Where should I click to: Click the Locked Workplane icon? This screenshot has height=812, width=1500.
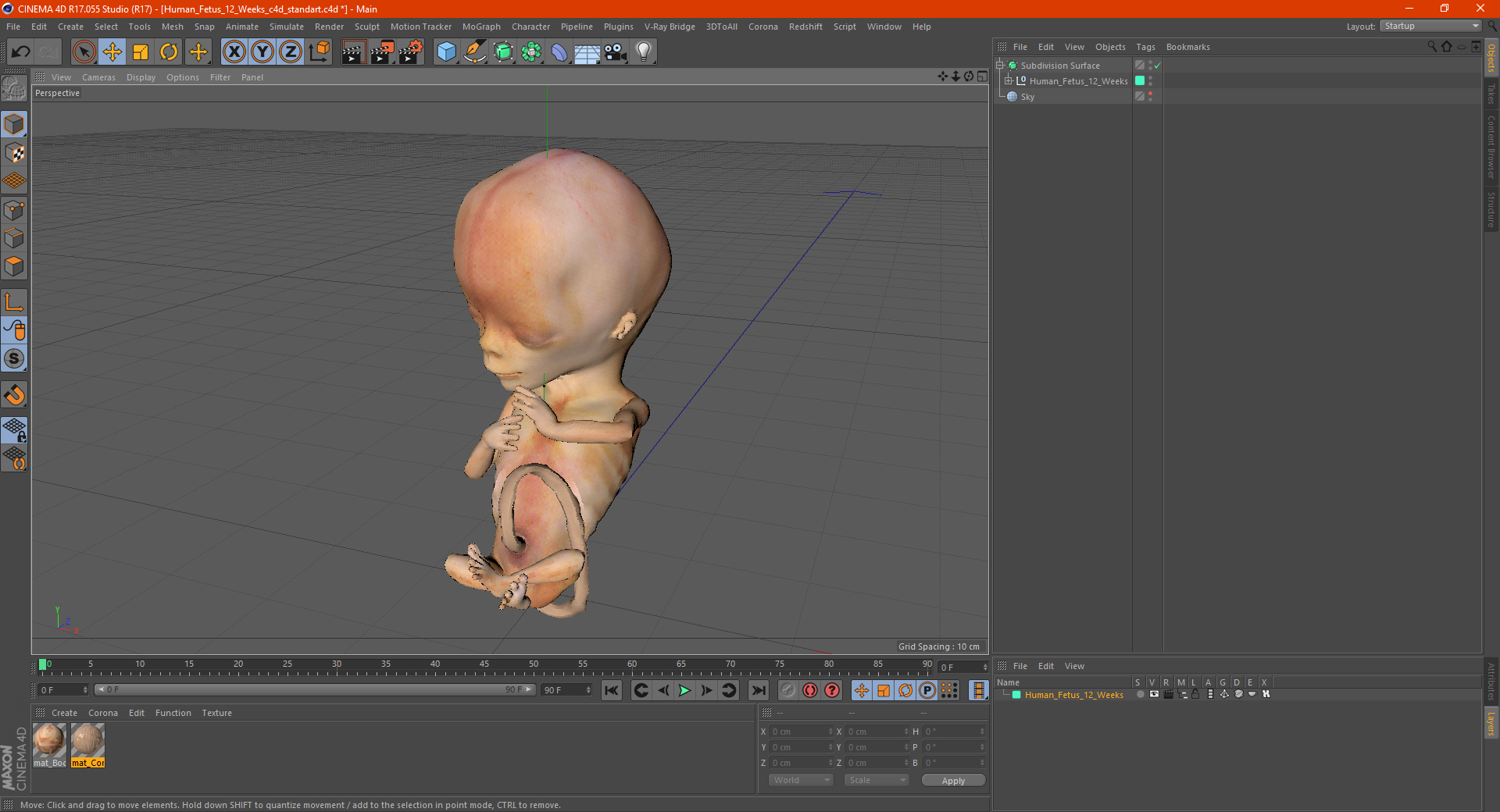[x=15, y=429]
